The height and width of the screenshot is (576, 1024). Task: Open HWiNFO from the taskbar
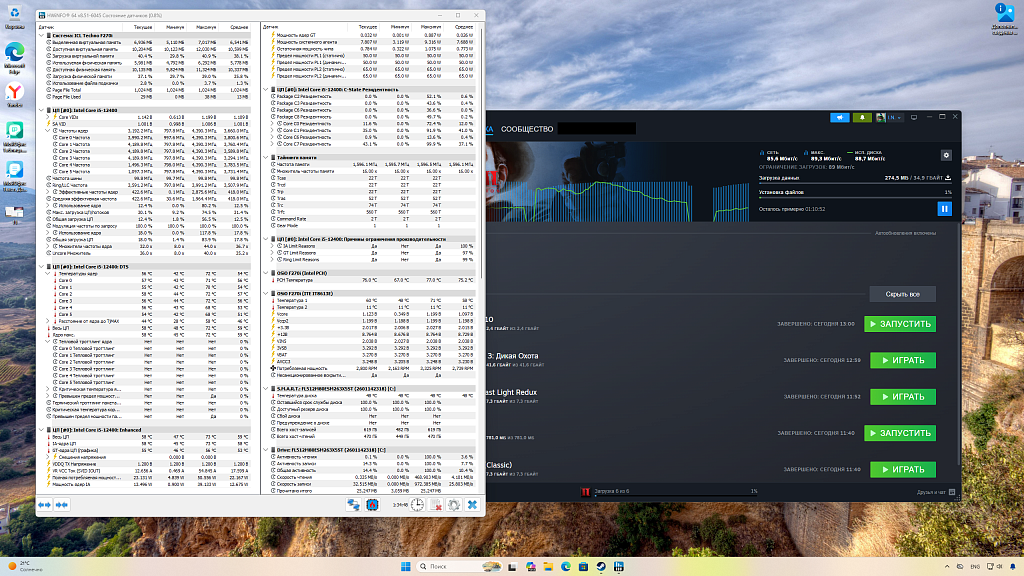pos(618,566)
